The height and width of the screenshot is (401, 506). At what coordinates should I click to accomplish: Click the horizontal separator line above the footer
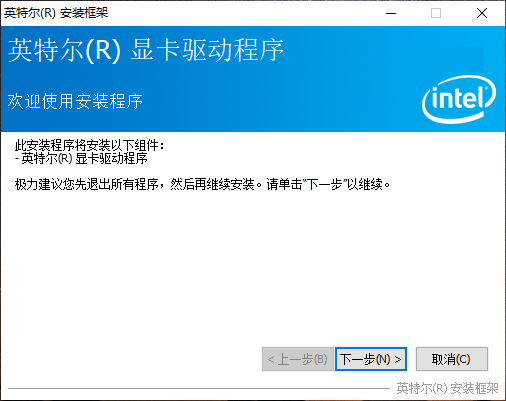pyautogui.click(x=199, y=388)
